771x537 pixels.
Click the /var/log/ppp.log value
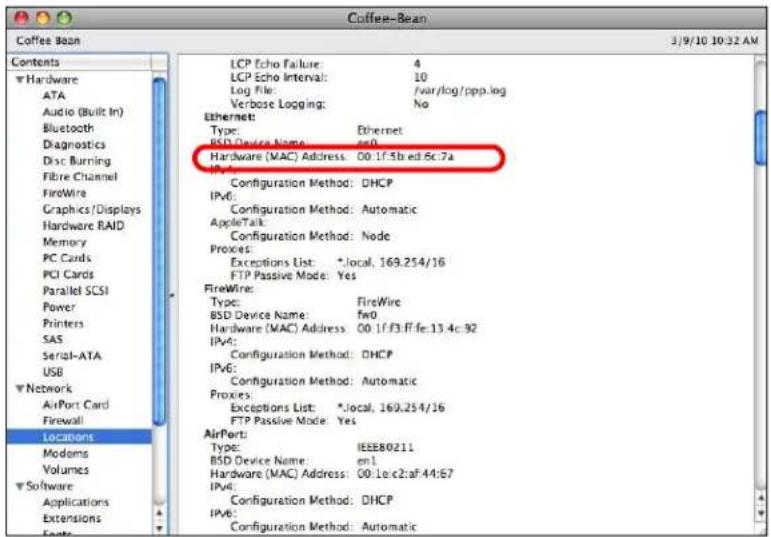pyautogui.click(x=460, y=90)
